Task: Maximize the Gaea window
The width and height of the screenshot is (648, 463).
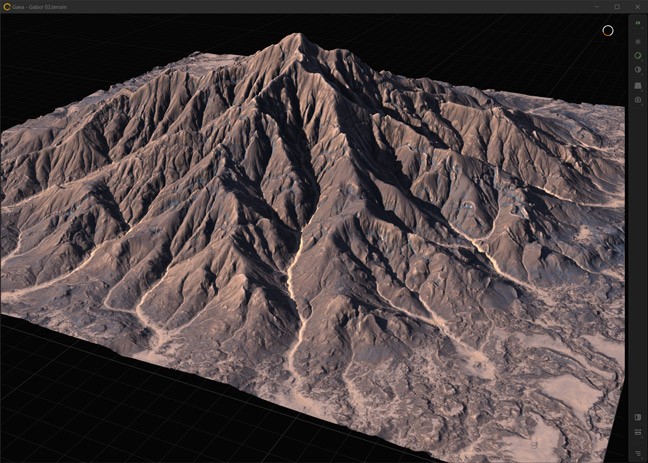Action: coord(616,6)
